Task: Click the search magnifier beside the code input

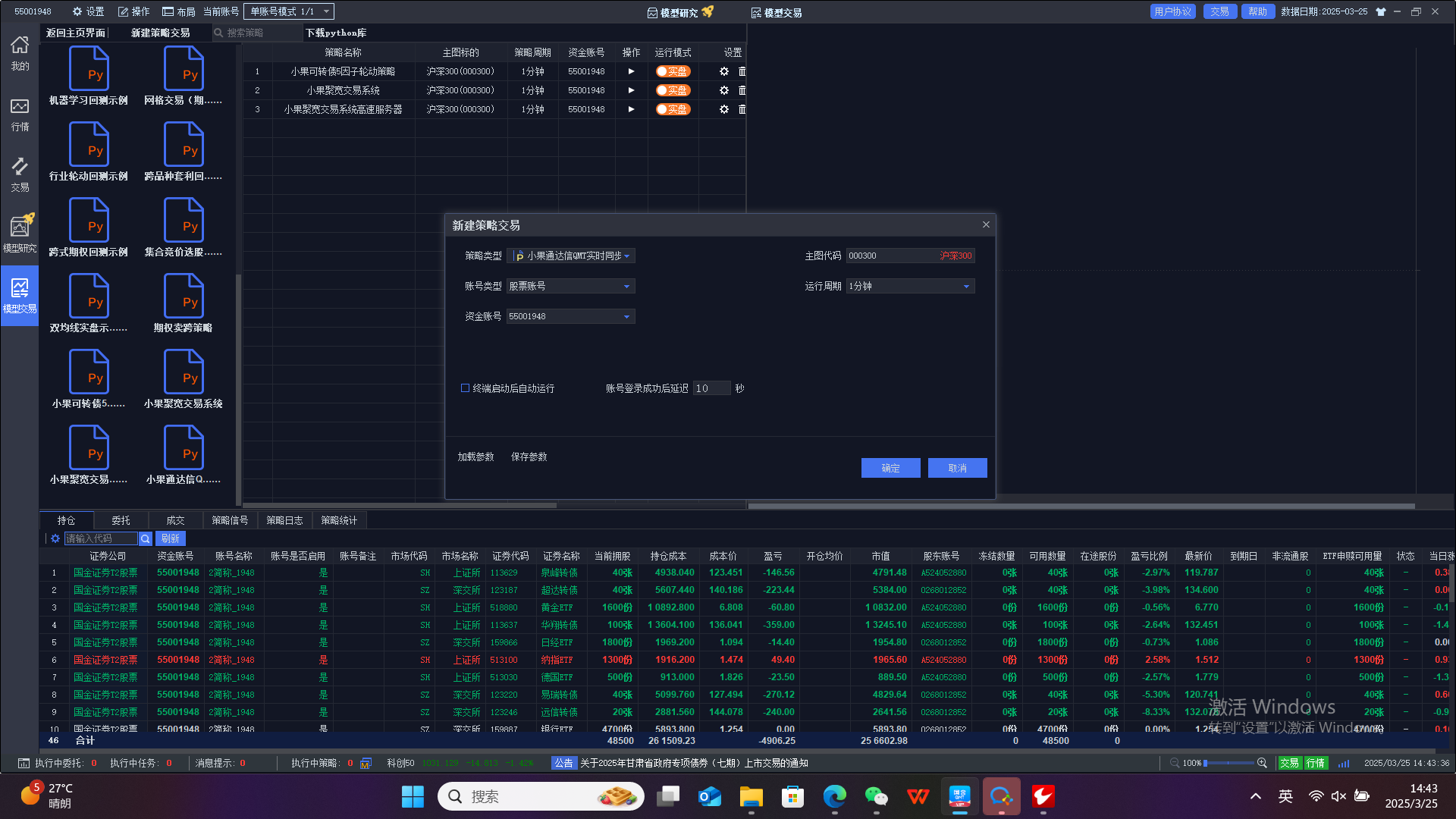Action: pyautogui.click(x=146, y=538)
